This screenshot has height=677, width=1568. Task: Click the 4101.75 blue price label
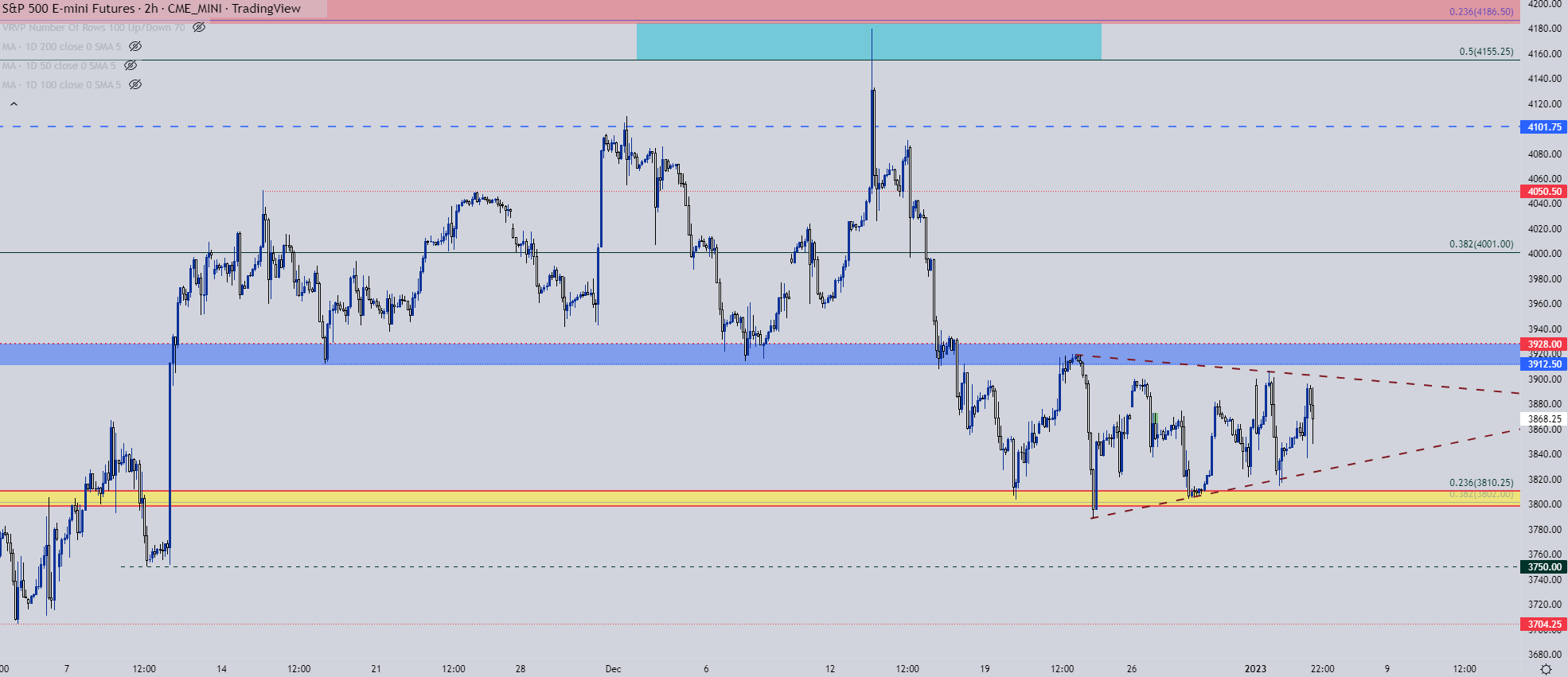1544,126
